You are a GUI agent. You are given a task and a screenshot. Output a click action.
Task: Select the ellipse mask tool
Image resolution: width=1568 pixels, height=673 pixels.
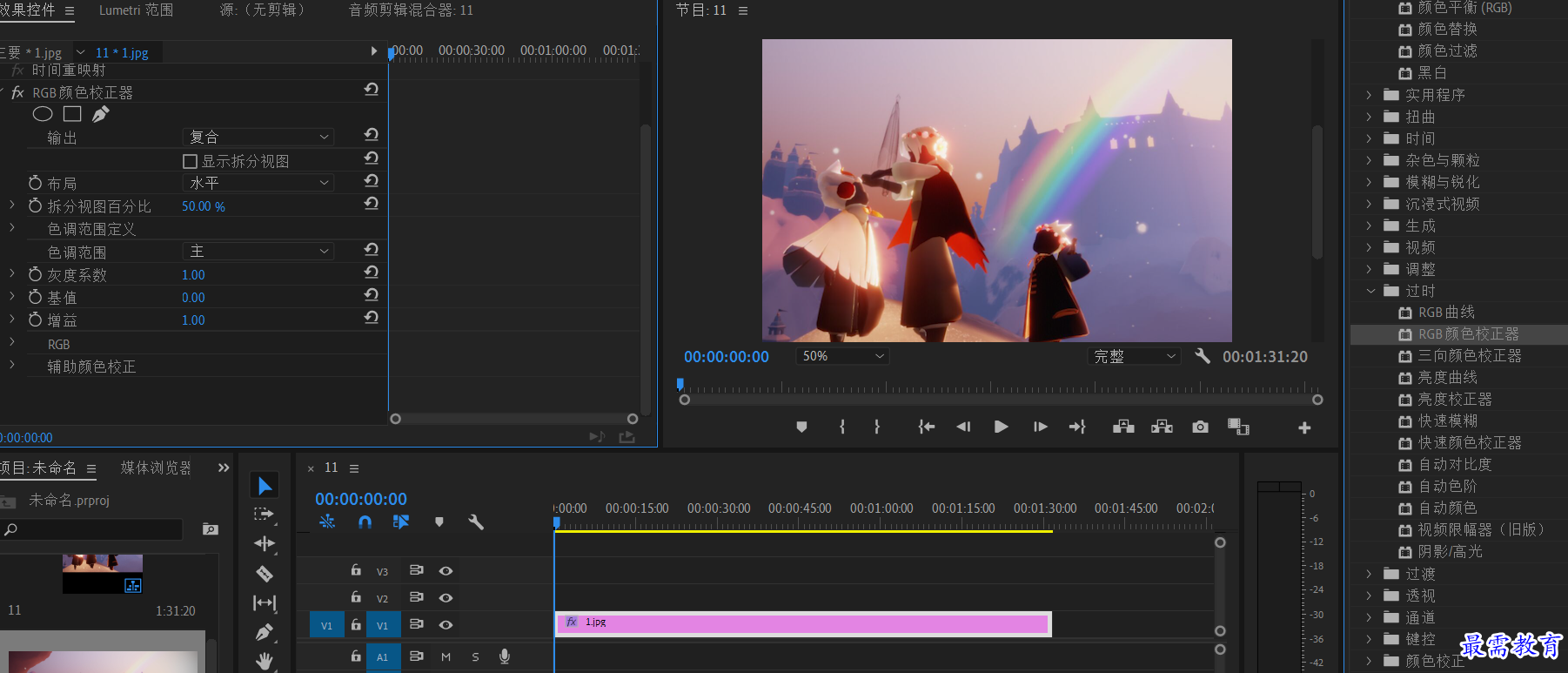(x=43, y=114)
